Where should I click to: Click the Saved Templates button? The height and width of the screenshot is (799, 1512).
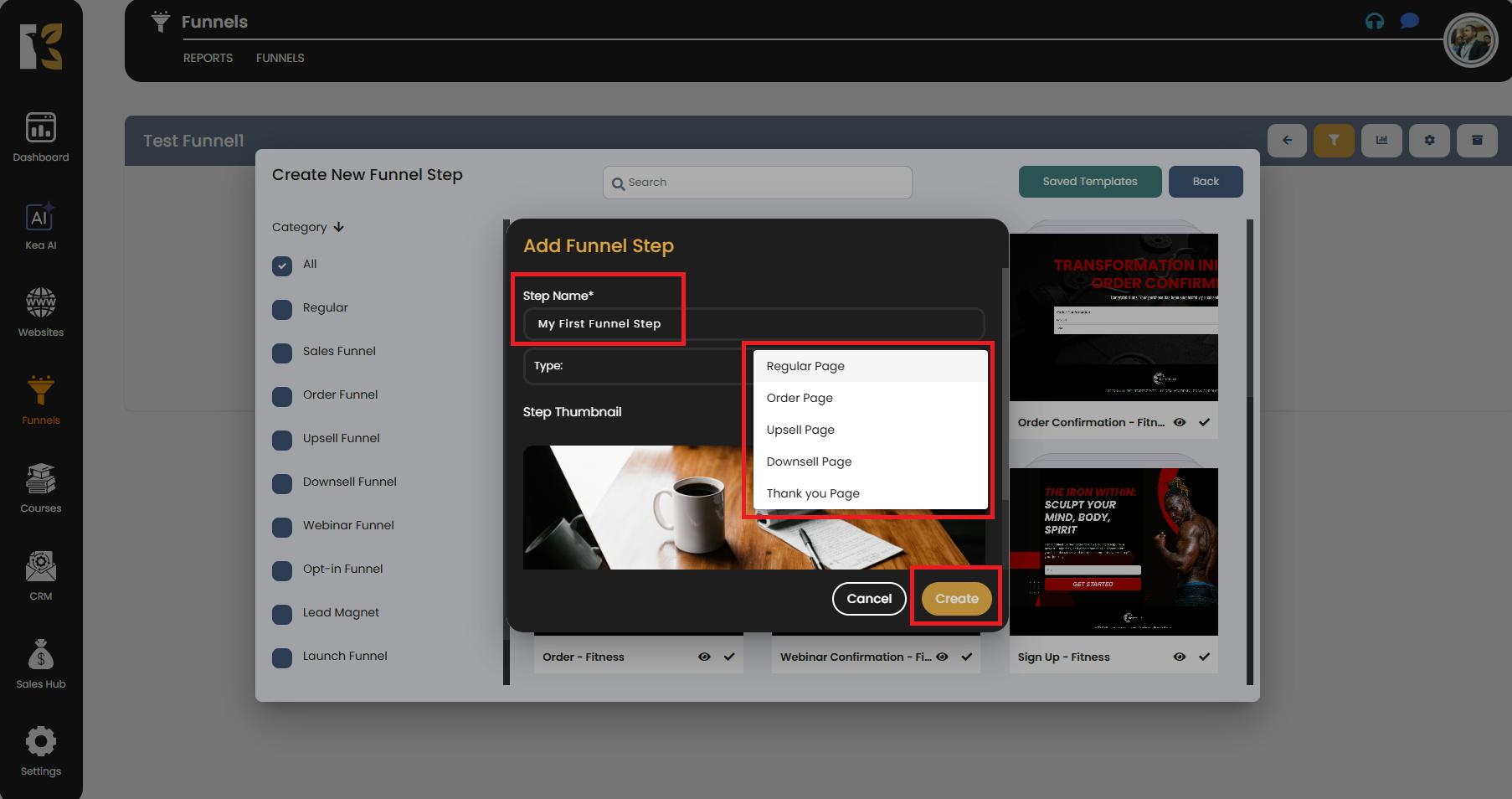1089,182
